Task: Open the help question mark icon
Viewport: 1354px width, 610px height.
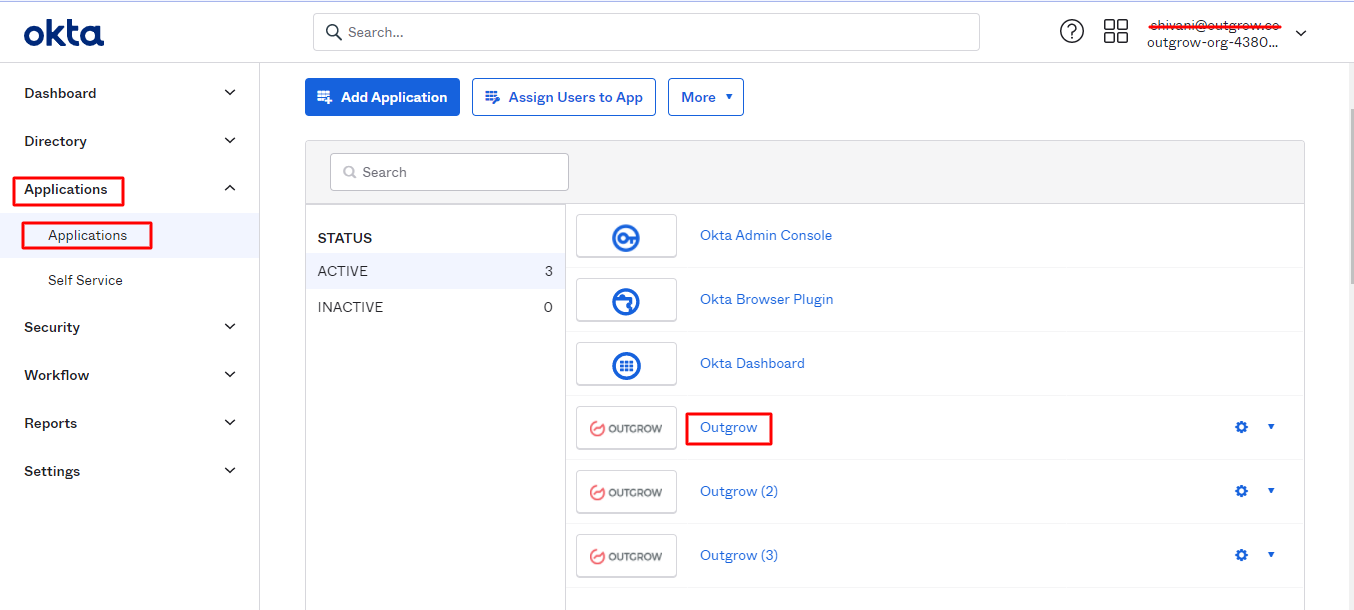Action: point(1072,31)
